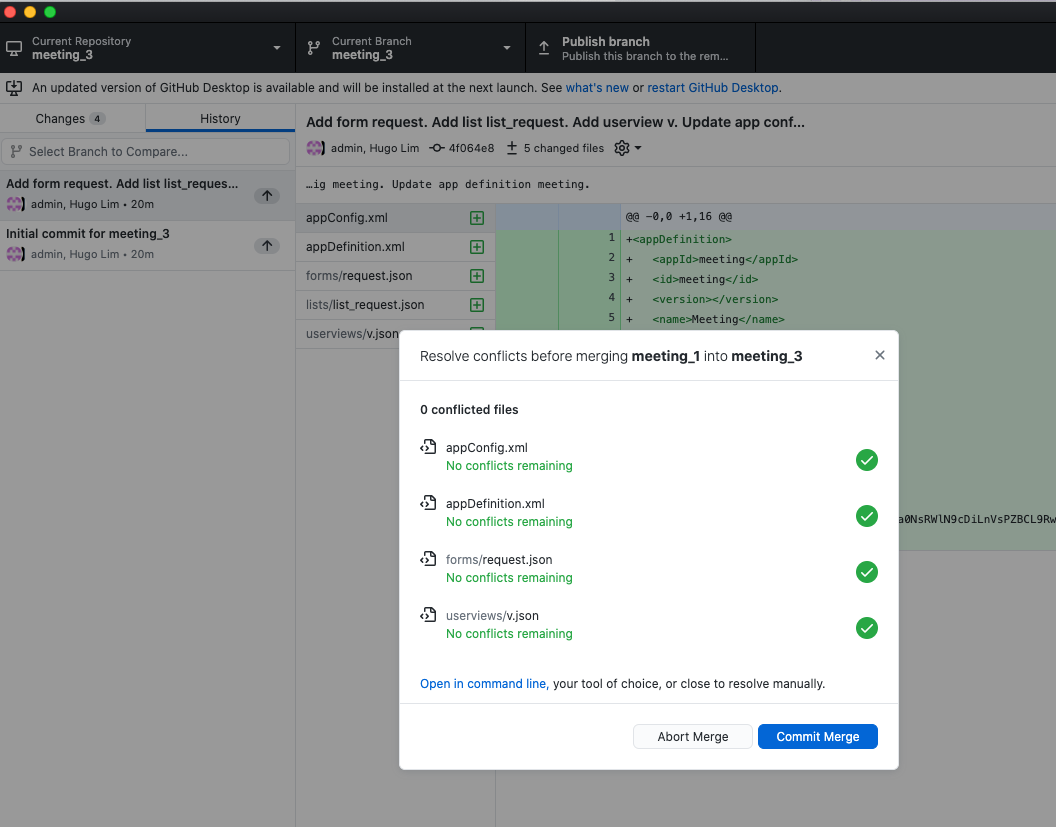This screenshot has height=827, width=1056.
Task: Open the what's new link
Action: [597, 88]
